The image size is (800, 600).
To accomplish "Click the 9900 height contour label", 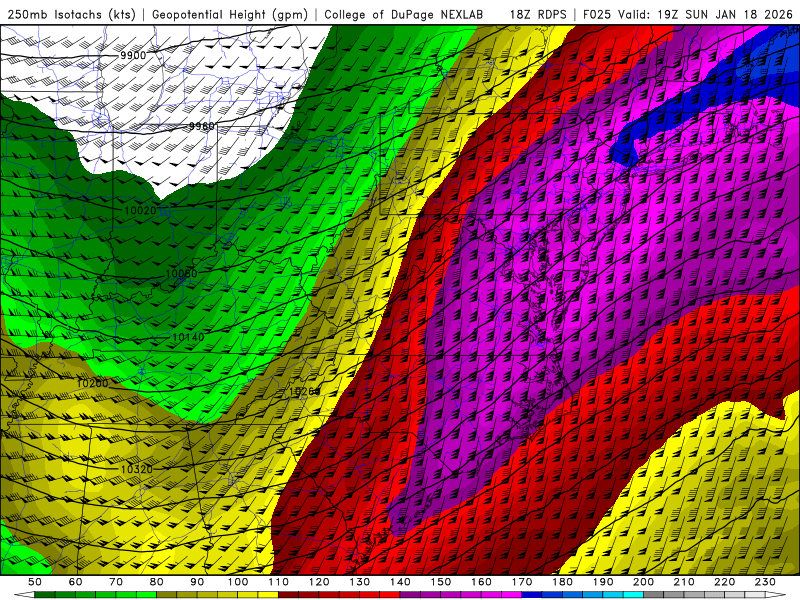I will [x=133, y=55].
